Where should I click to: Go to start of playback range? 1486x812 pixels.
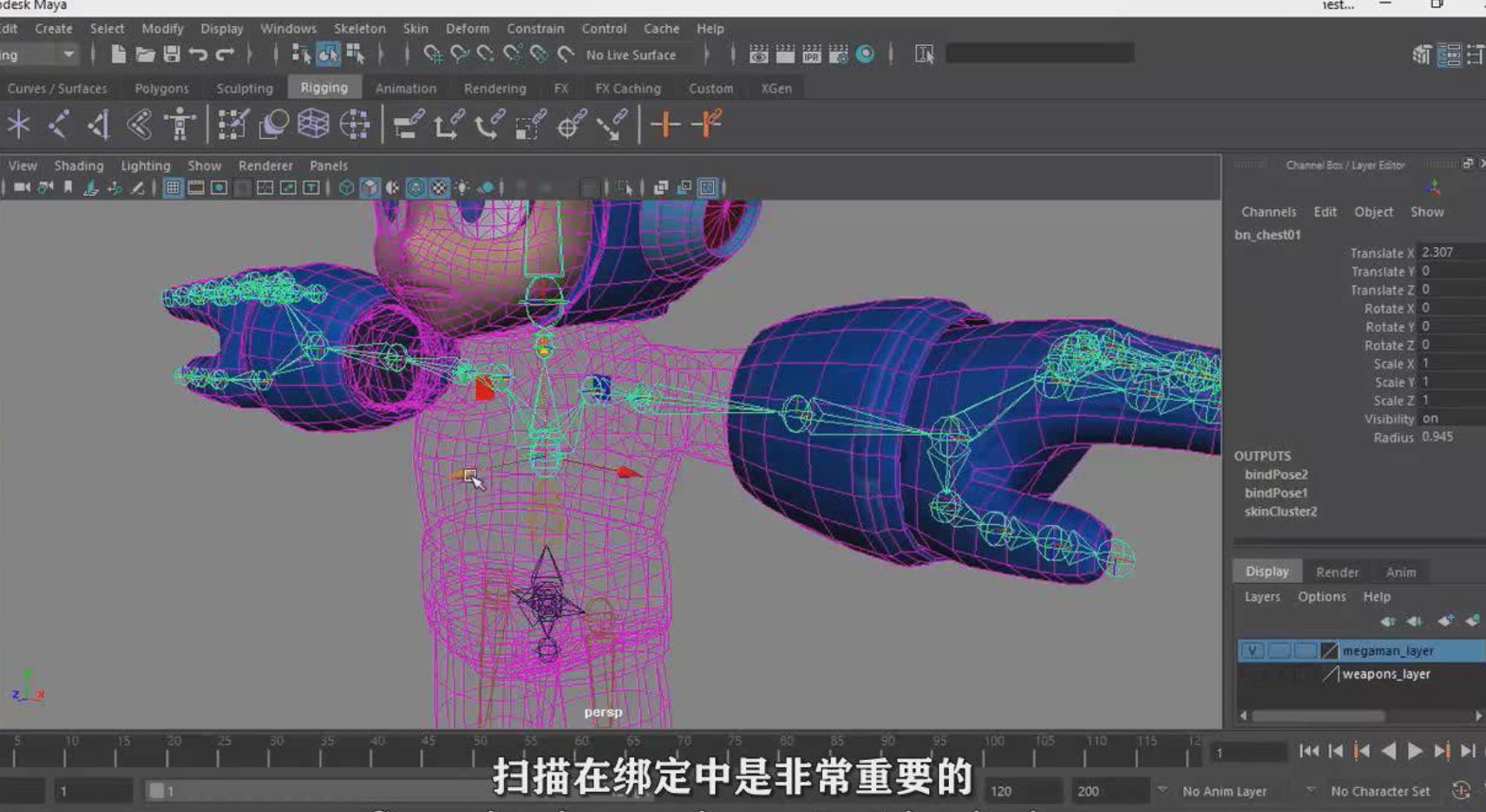click(1309, 751)
